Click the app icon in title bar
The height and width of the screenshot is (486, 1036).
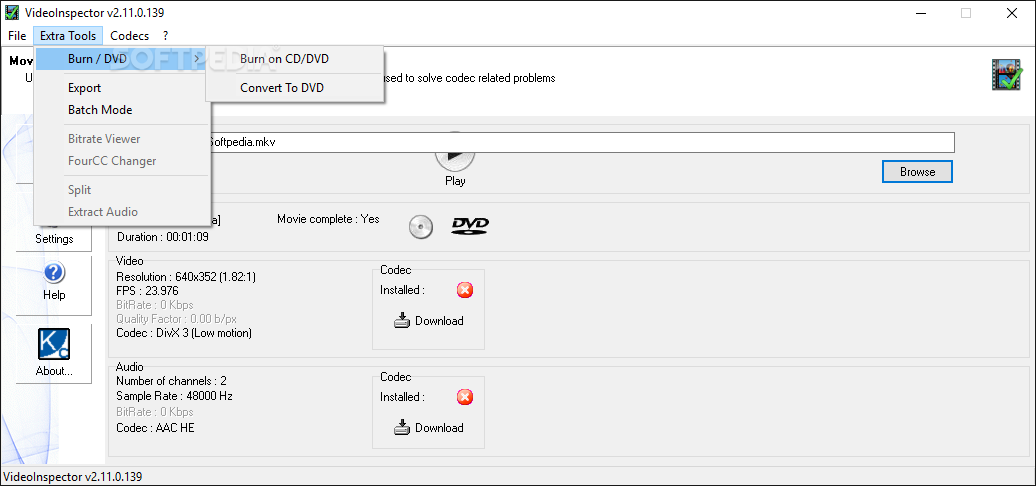13,13
